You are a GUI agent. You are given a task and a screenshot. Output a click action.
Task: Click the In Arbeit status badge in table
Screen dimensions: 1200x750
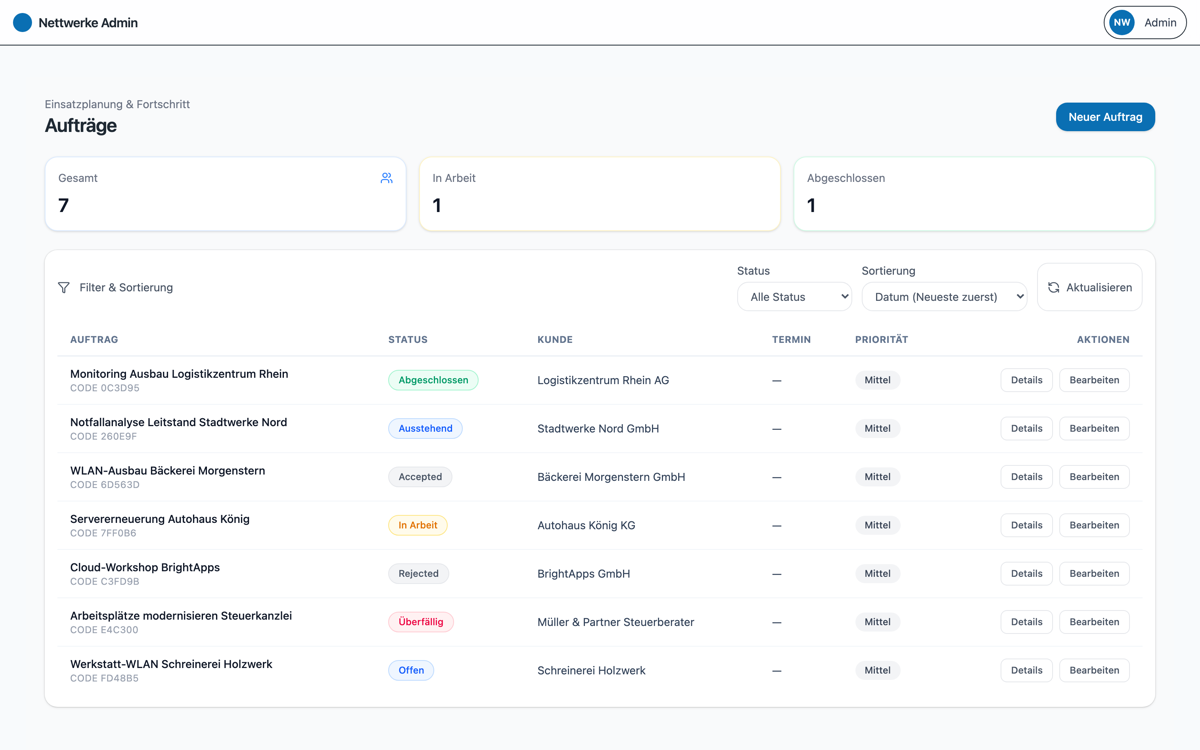418,525
